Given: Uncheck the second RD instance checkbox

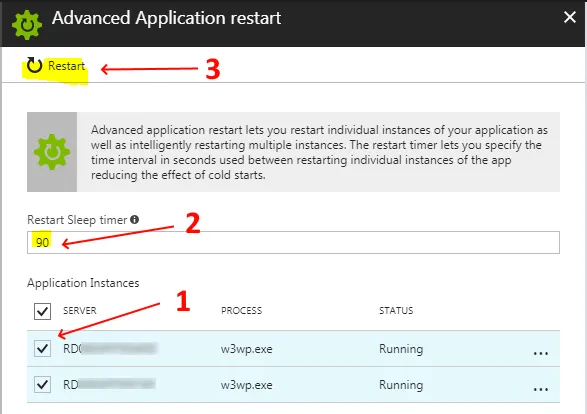Looking at the screenshot, I should pos(42,384).
